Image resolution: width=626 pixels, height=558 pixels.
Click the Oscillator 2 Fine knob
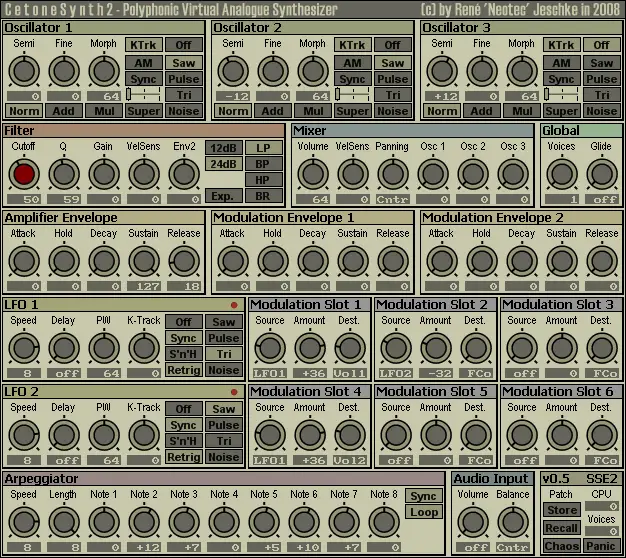pyautogui.click(x=273, y=71)
